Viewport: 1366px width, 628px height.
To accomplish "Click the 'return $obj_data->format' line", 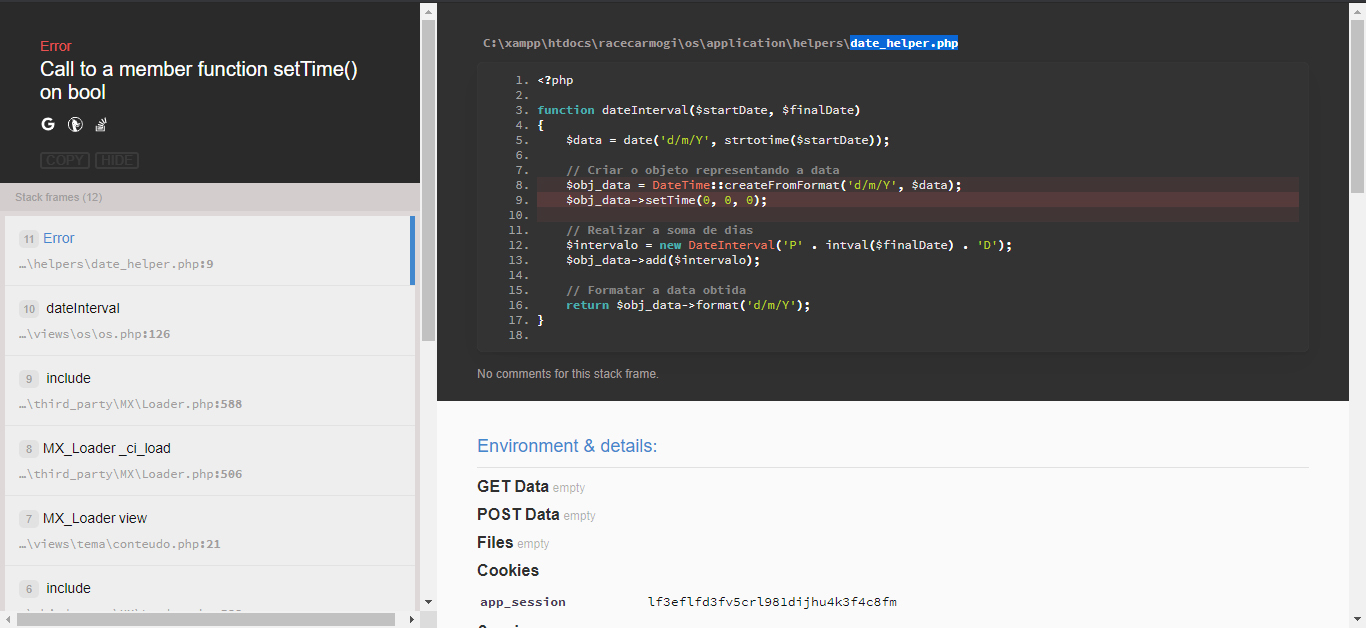I will coord(688,305).
